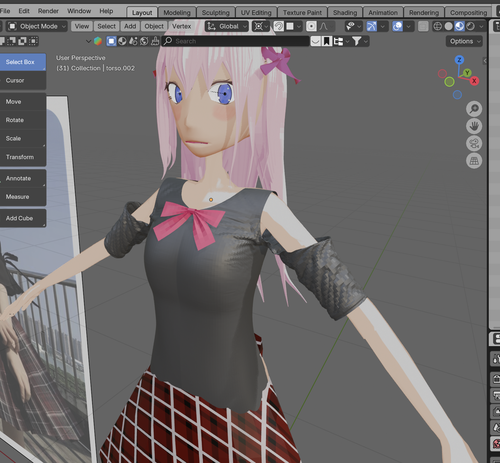Switch to rendered viewport shading
Screen dimensions: 500x463
click(470, 26)
